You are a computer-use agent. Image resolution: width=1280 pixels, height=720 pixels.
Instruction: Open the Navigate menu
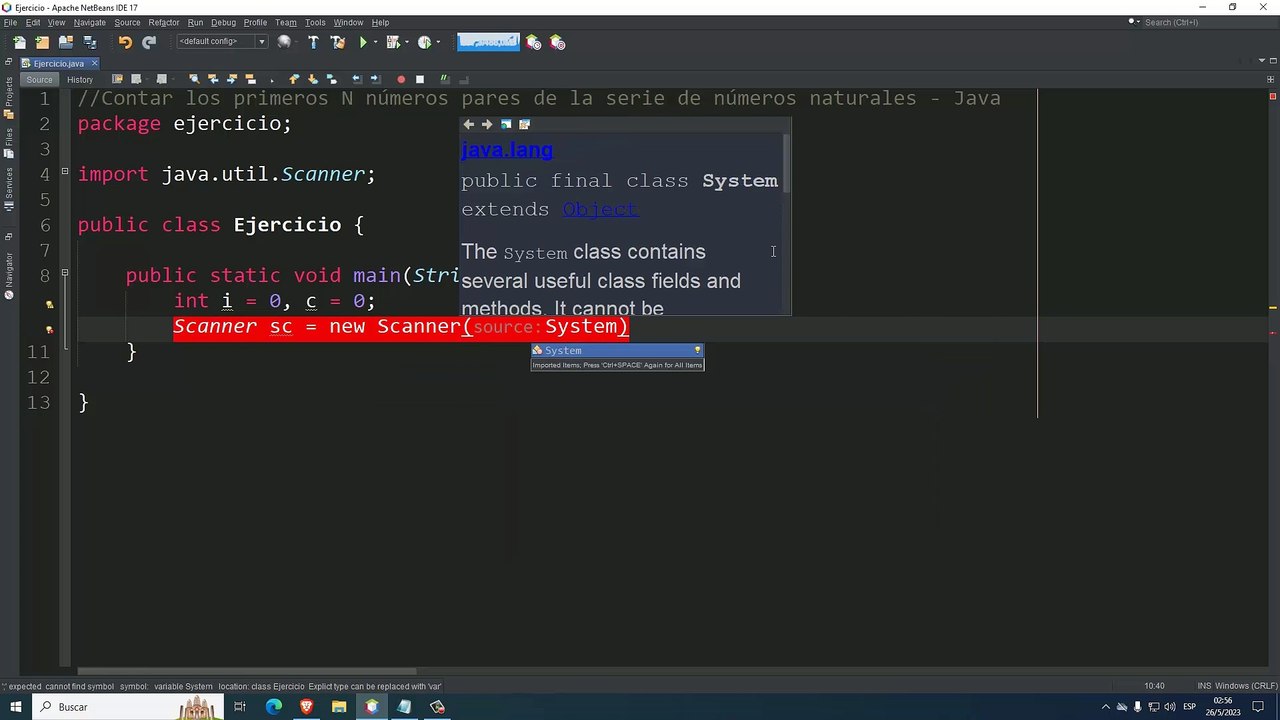[89, 22]
